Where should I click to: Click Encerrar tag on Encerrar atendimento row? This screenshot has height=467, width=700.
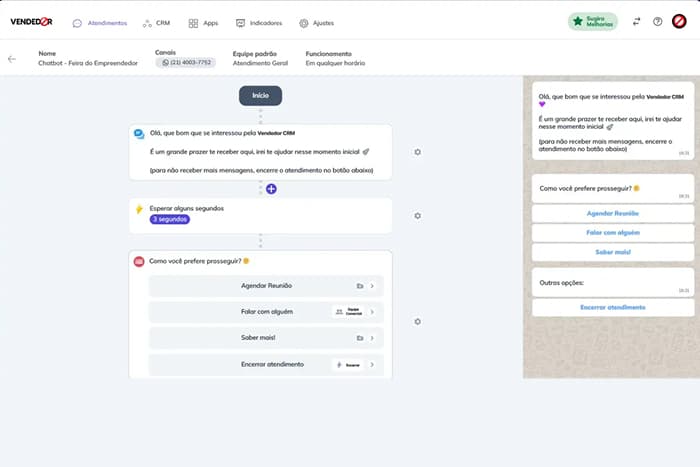[349, 365]
